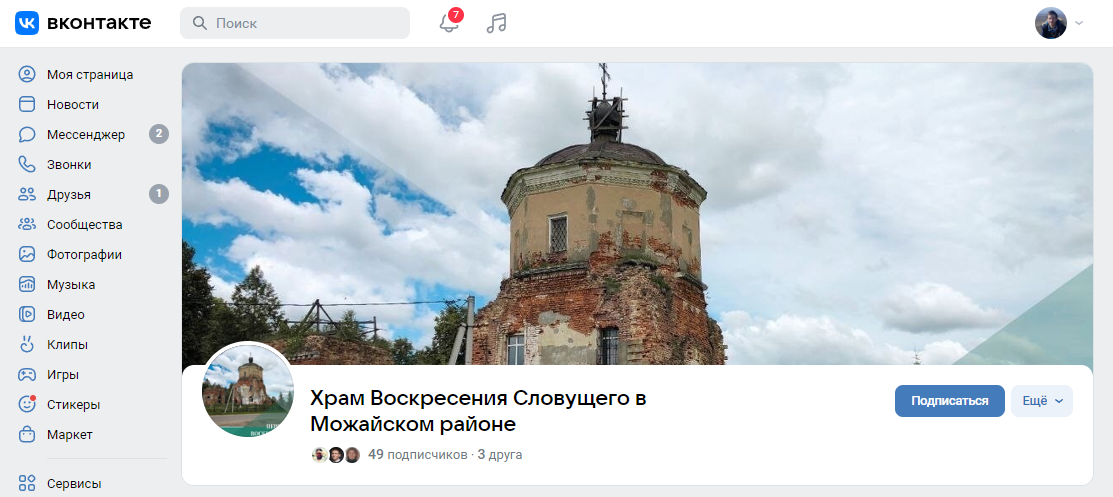Open Stickers smiley icon in sidebar
The width and height of the screenshot is (1113, 497).
(27, 404)
